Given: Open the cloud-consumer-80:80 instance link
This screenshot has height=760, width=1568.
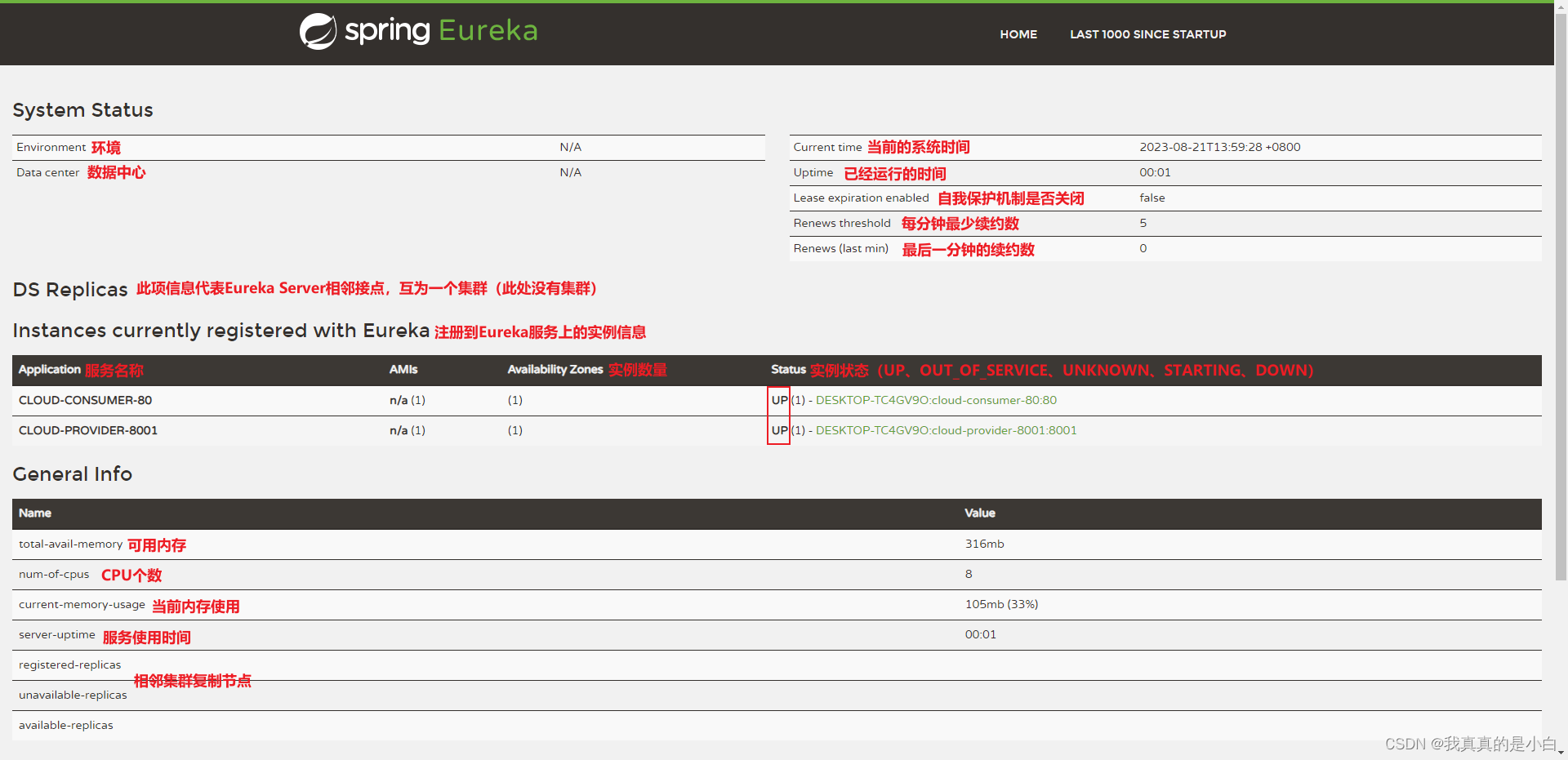Looking at the screenshot, I should tap(936, 400).
